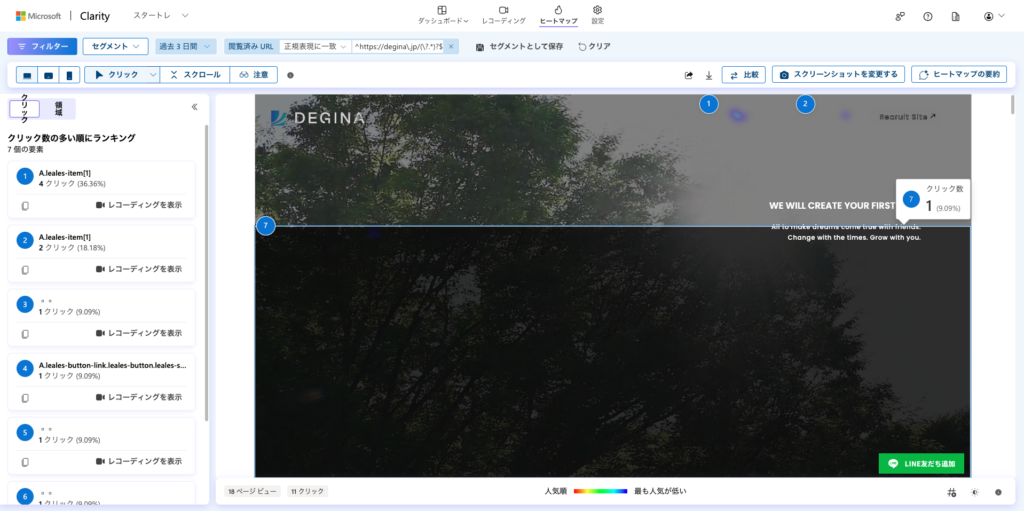Screen dimensions: 1024x511
Task: Open the 正規表現に一致 match type dropdown
Action: click(315, 46)
